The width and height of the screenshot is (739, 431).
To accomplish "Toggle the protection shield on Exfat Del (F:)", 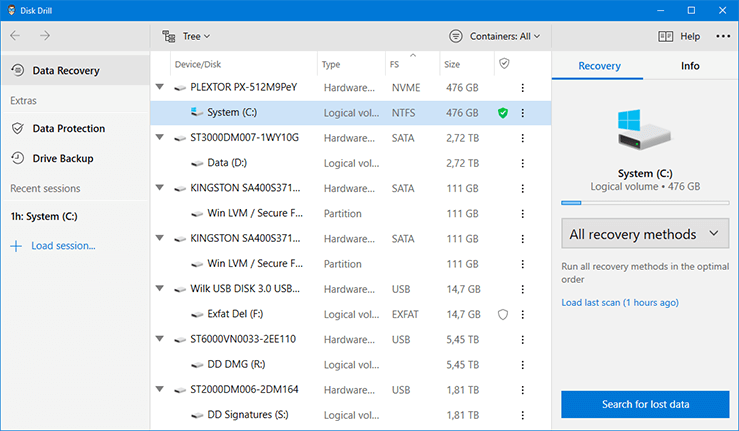I will [x=503, y=315].
